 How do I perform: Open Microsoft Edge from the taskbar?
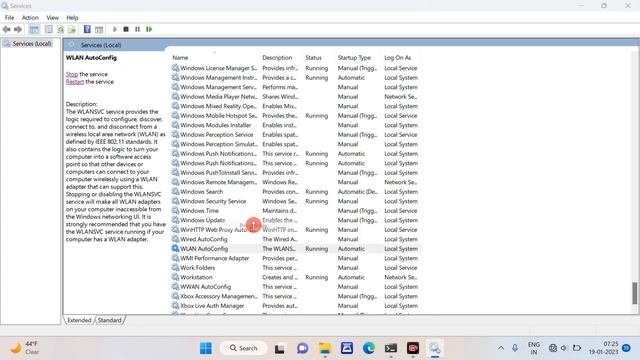[x=369, y=348]
